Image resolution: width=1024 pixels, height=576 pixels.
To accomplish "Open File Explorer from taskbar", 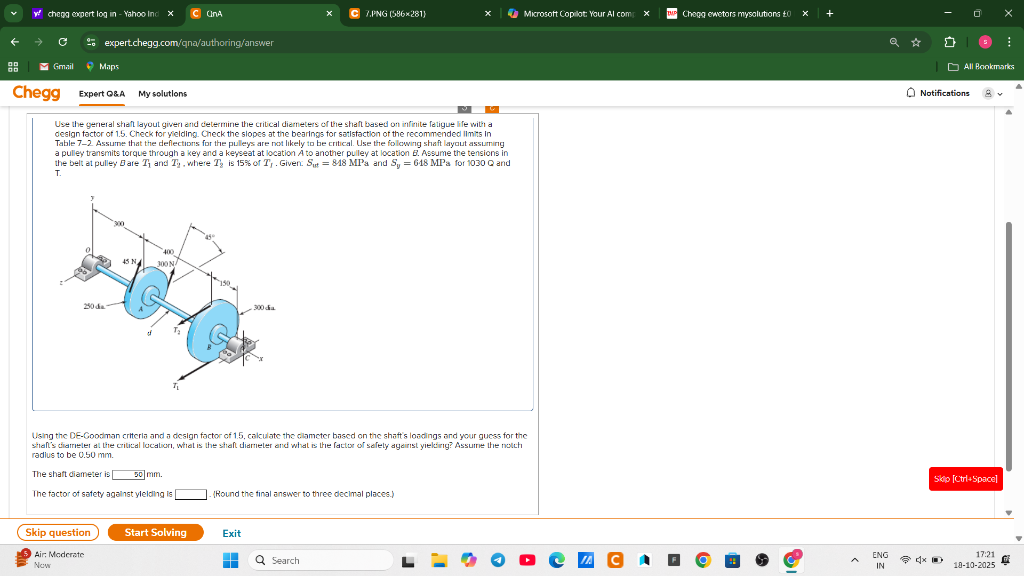I will tap(439, 560).
